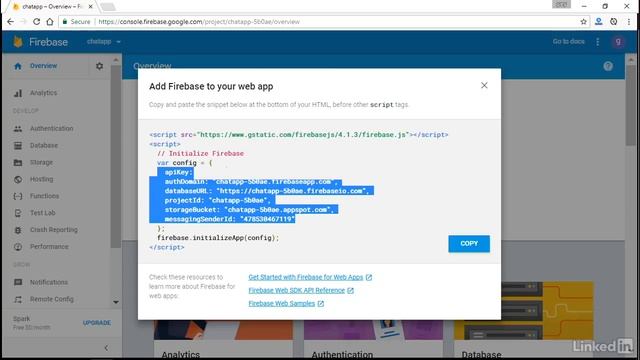Click the messagingSenderId code line
This screenshot has width=640, height=360.
[x=229, y=219]
